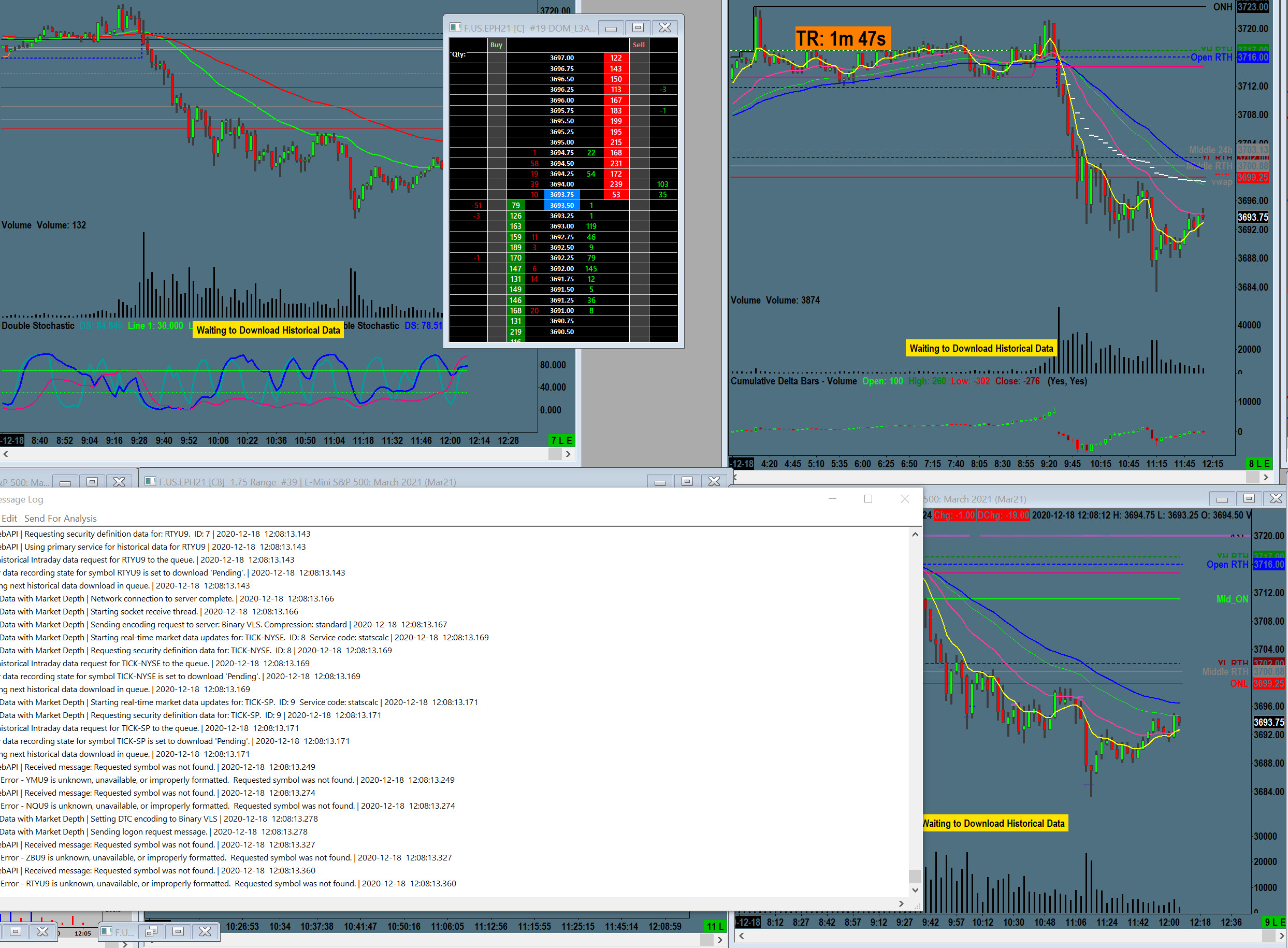This screenshot has width=1288, height=948.
Task: Click the minimized F.U... window icon
Action: point(107,931)
